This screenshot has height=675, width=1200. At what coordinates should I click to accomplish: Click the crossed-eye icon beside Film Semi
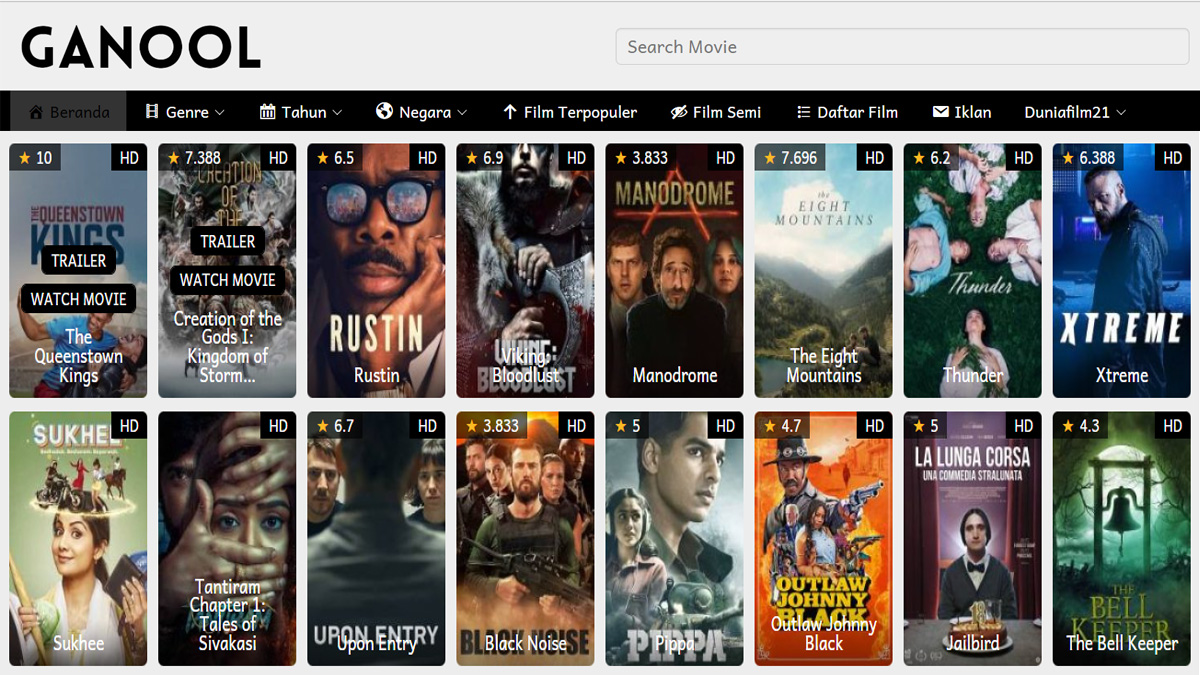679,112
